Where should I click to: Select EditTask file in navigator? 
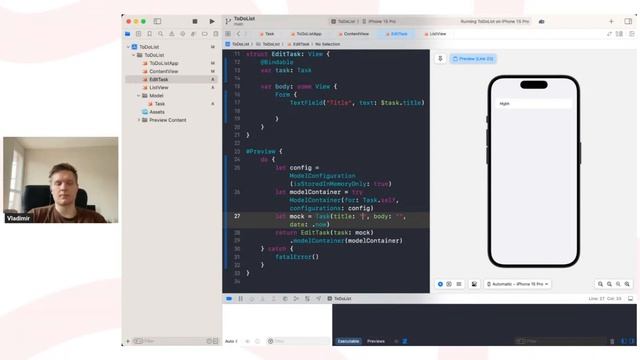pyautogui.click(x=158, y=79)
